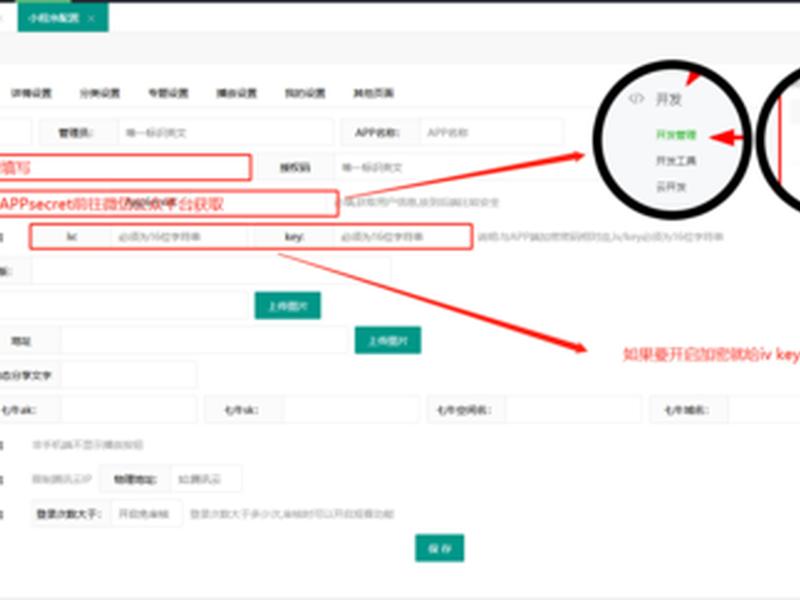Focus the 地址 input field

pos(204,340)
